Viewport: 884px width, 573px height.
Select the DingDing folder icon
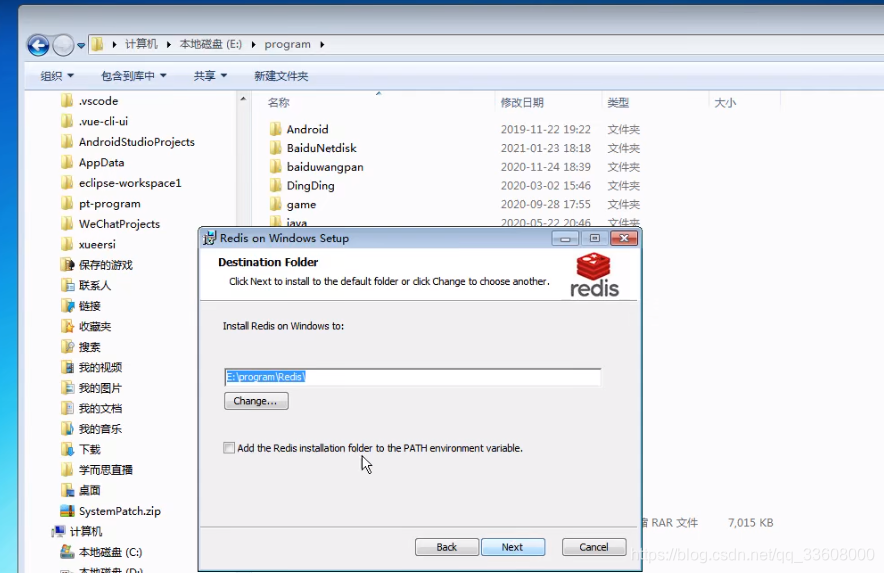point(276,186)
